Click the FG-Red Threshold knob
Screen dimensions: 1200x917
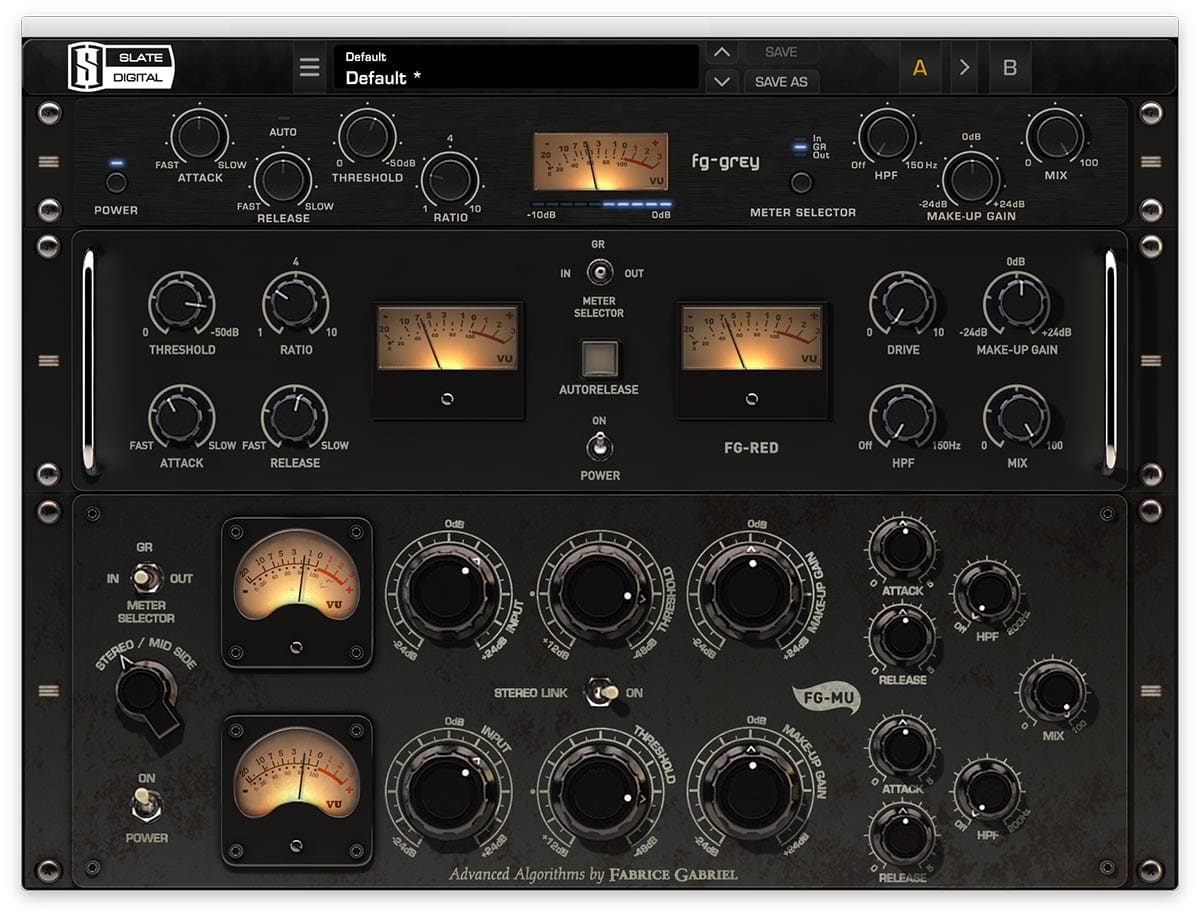point(181,305)
